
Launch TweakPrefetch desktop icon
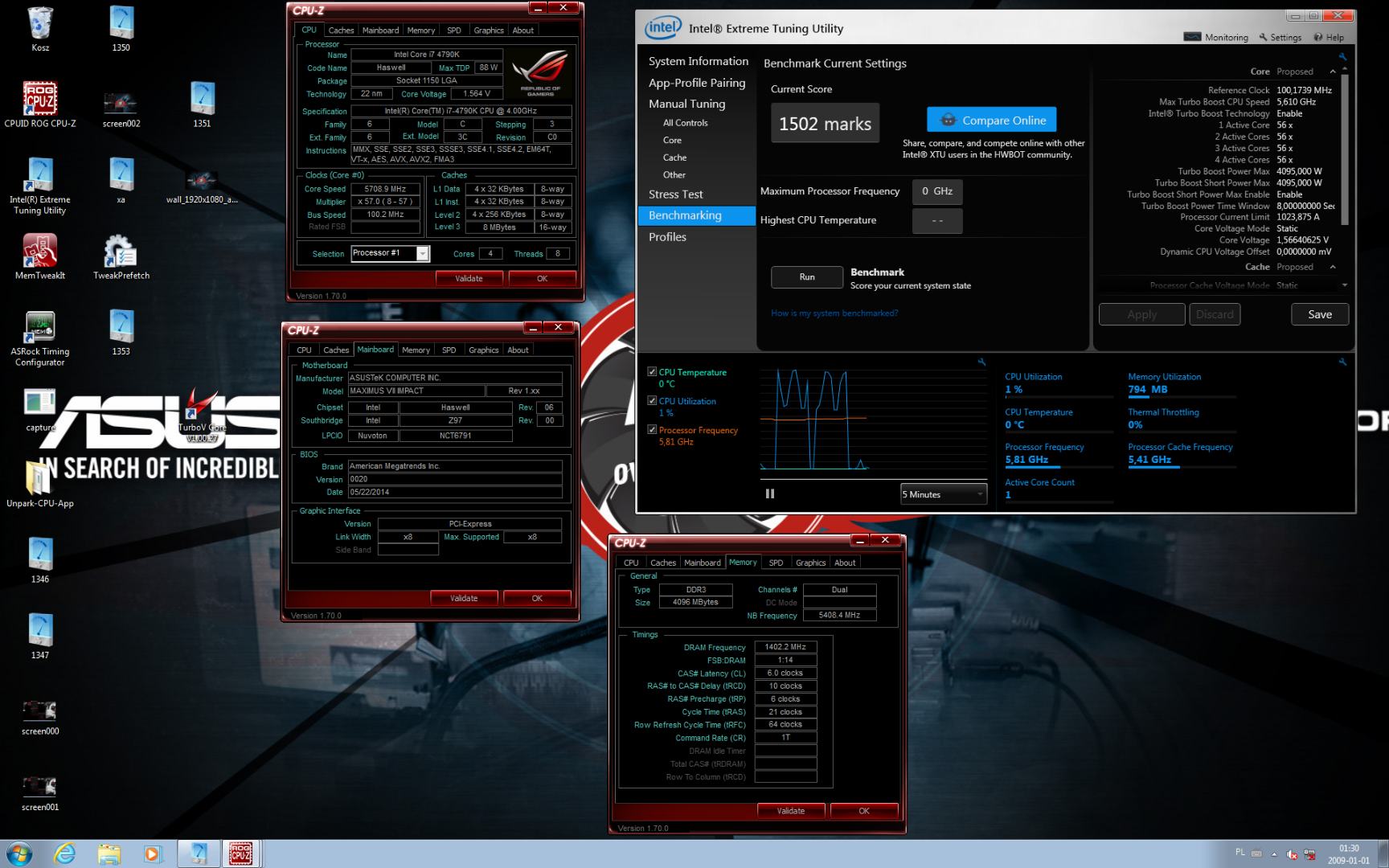121,256
